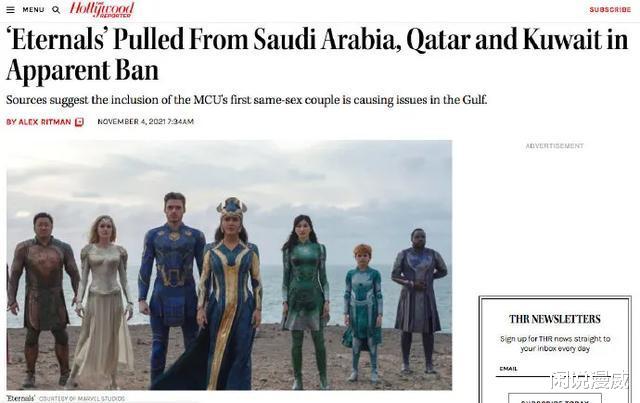
Task: Click the icon beside Alex Ritman
Action: pyautogui.click(x=80, y=122)
